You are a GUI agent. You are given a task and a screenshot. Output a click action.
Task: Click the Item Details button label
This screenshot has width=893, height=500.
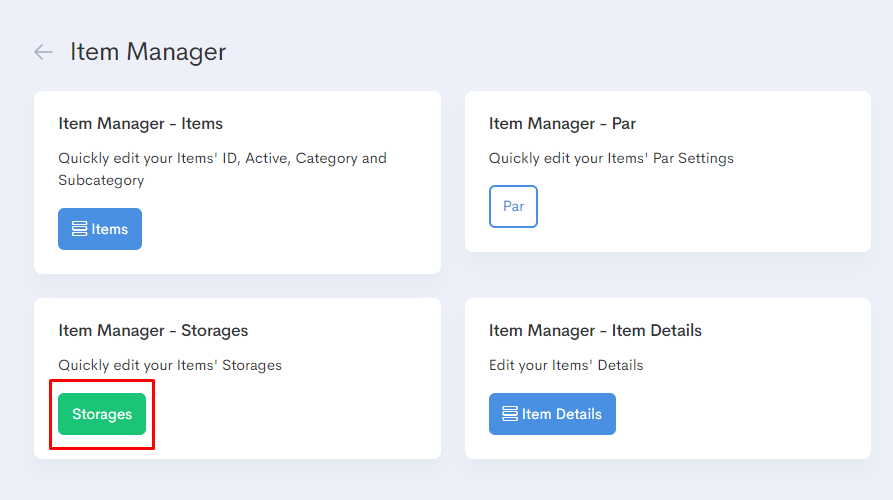[x=562, y=414]
